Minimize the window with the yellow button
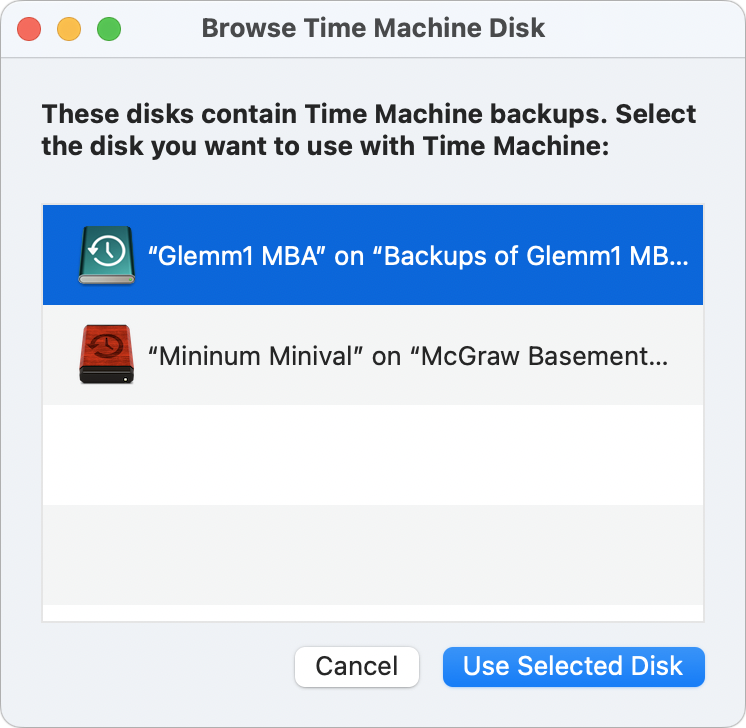 (x=69, y=29)
